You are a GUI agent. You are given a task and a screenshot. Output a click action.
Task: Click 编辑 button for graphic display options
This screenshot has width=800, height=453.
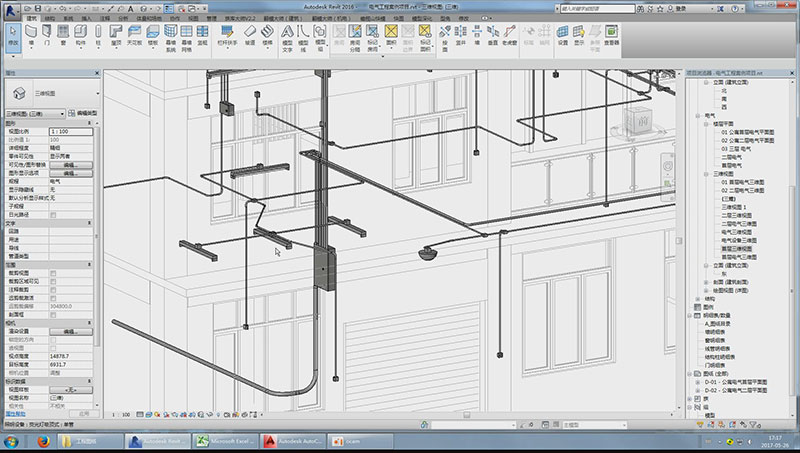pyautogui.click(x=71, y=173)
